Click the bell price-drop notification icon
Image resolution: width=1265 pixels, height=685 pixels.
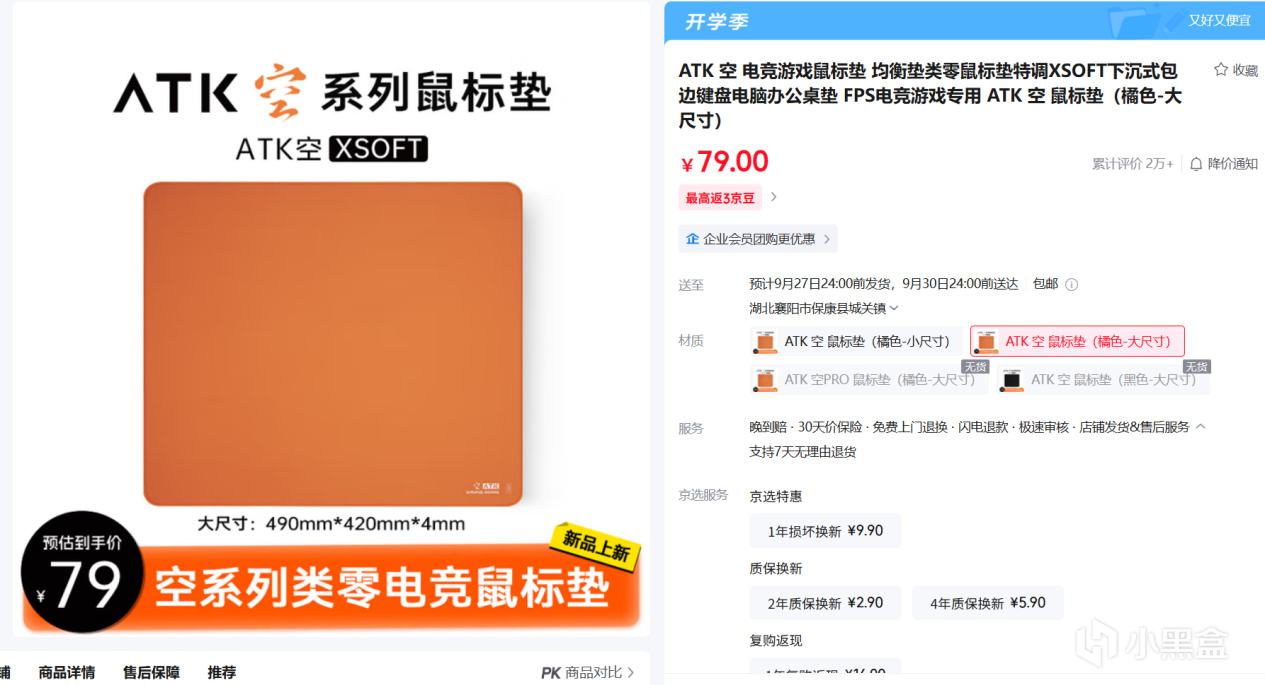(1196, 164)
